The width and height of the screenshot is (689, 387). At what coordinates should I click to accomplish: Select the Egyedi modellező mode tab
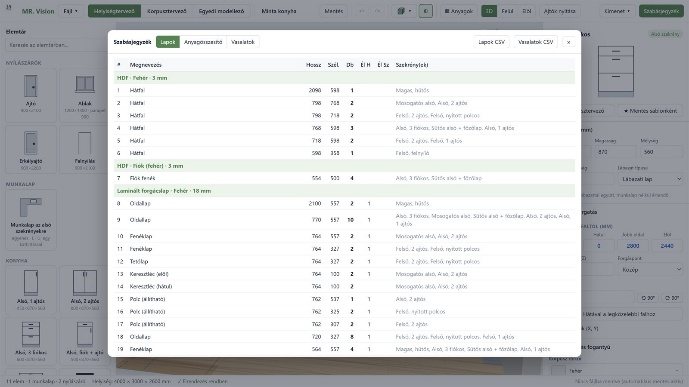(x=221, y=11)
